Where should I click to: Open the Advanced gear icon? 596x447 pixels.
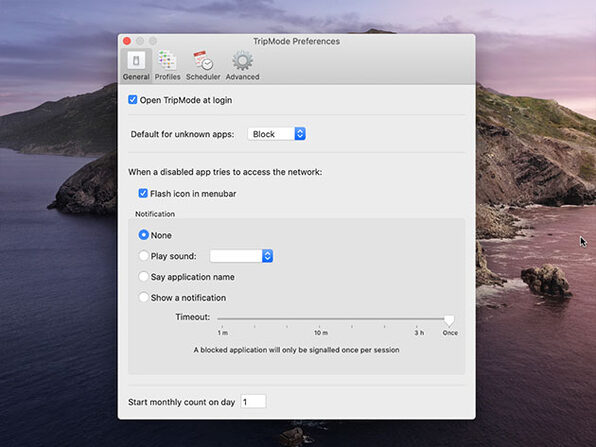click(243, 61)
